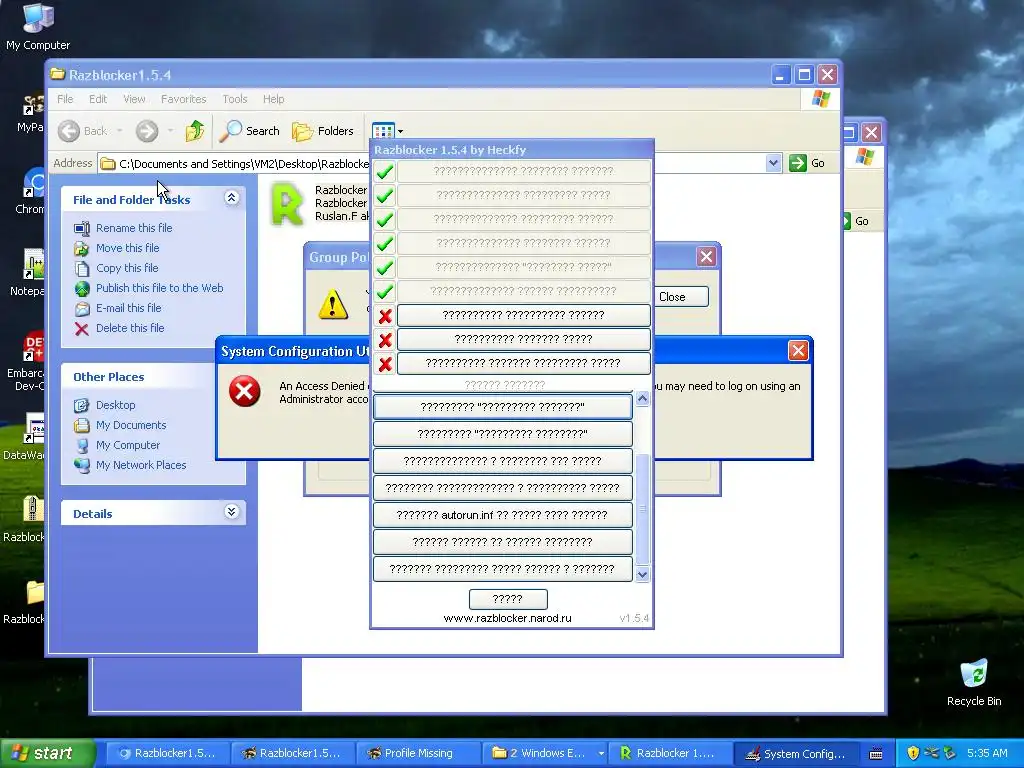Click the Back arrow in Explorer toolbar
The height and width of the screenshot is (768, 1024).
click(69, 131)
